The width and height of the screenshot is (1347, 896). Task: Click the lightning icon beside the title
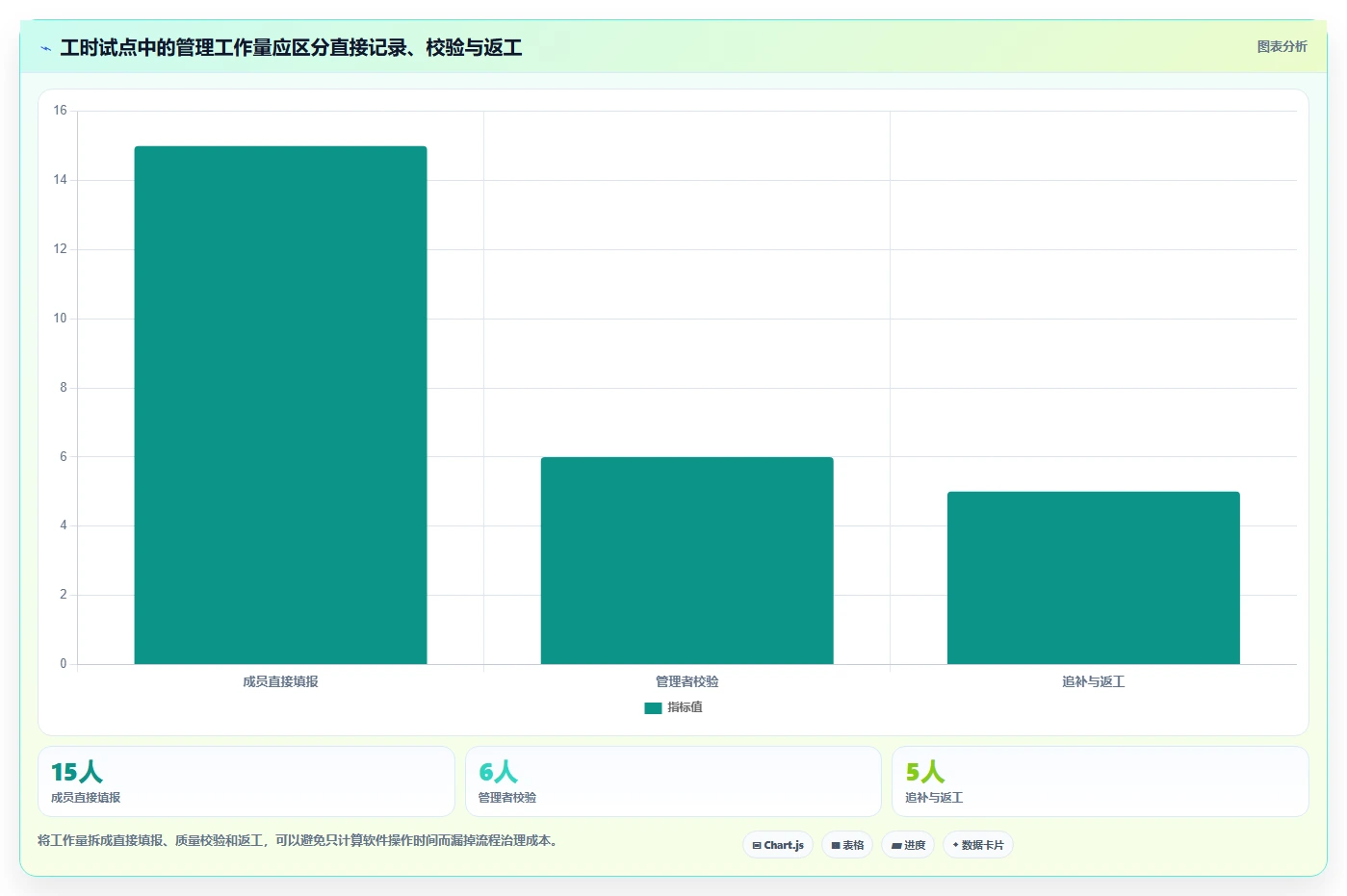point(45,48)
